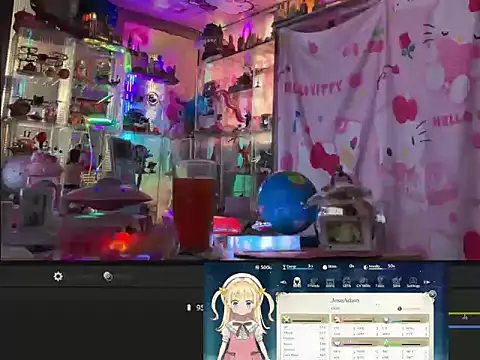Click the 500 currency counter
Image resolution: width=480 pixels, height=360 pixels.
[263, 267]
